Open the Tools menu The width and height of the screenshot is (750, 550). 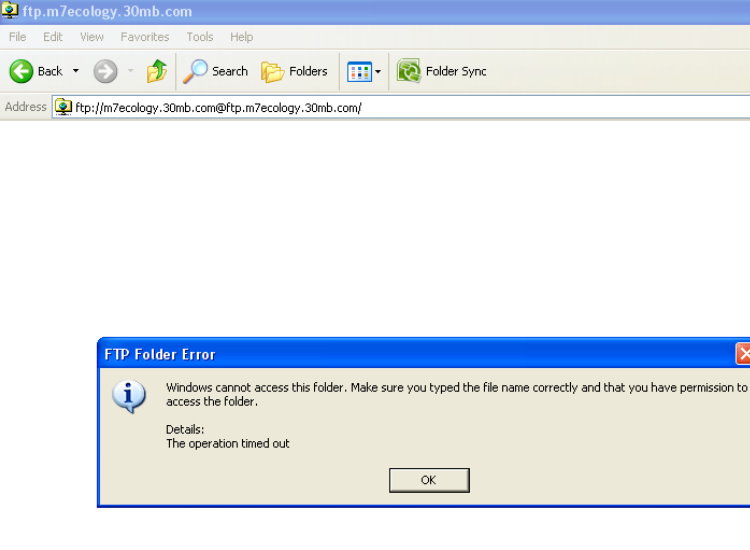[x=200, y=37]
